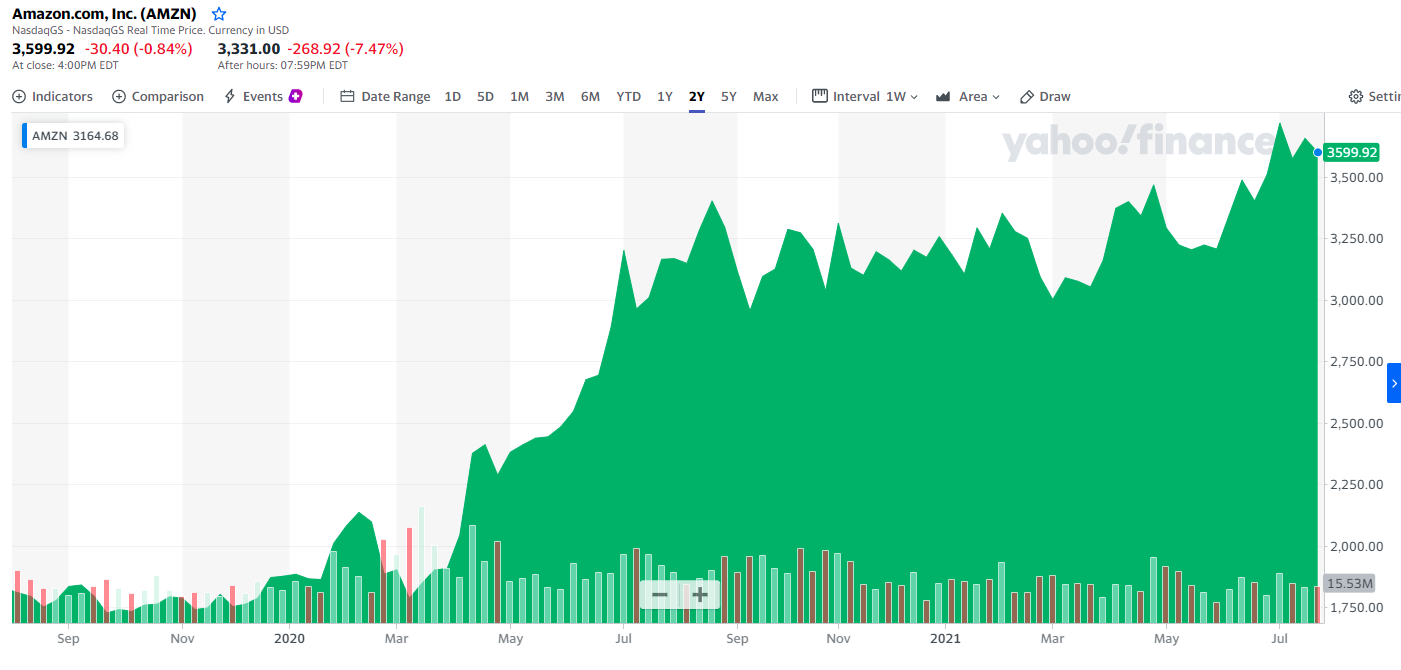Expand side panel with blue arrow tab
Image resolution: width=1401 pixels, height=670 pixels.
pos(1394,383)
